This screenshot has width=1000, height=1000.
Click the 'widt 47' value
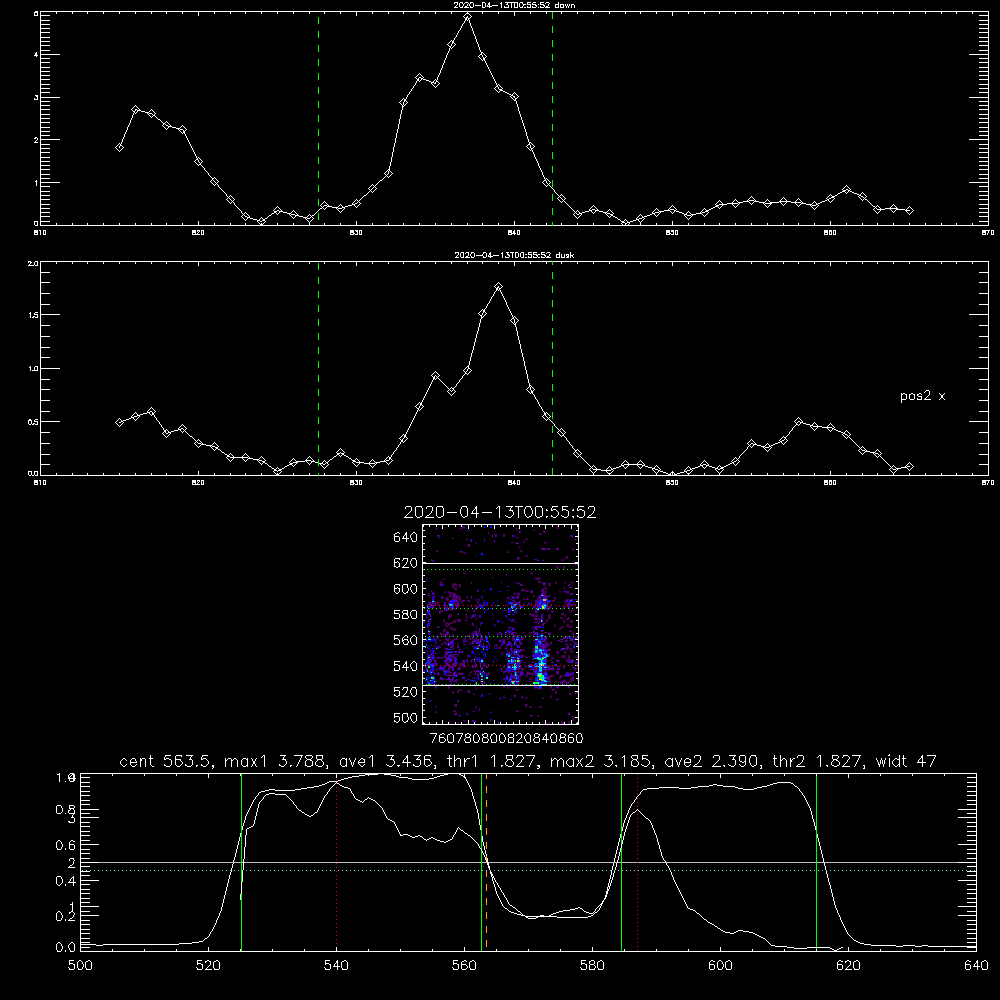906,761
